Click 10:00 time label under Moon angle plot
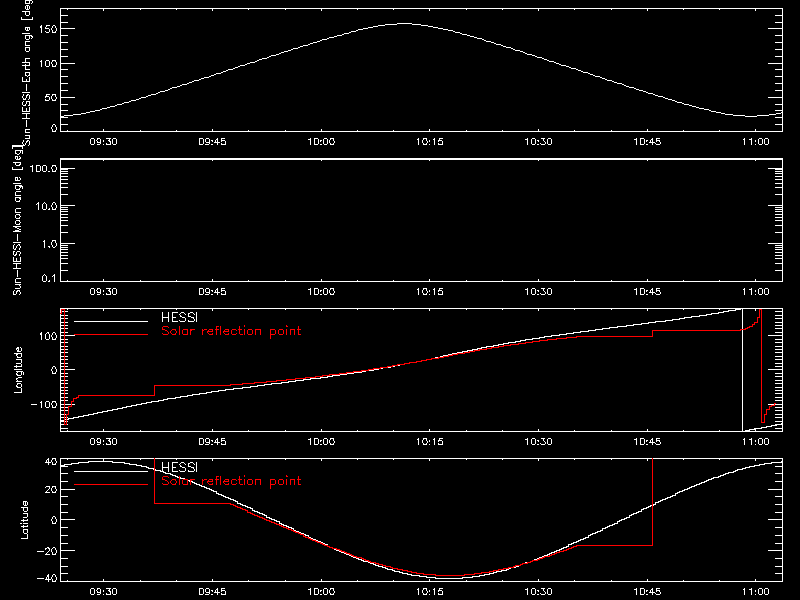Viewport: 800px width, 600px height. point(321,291)
